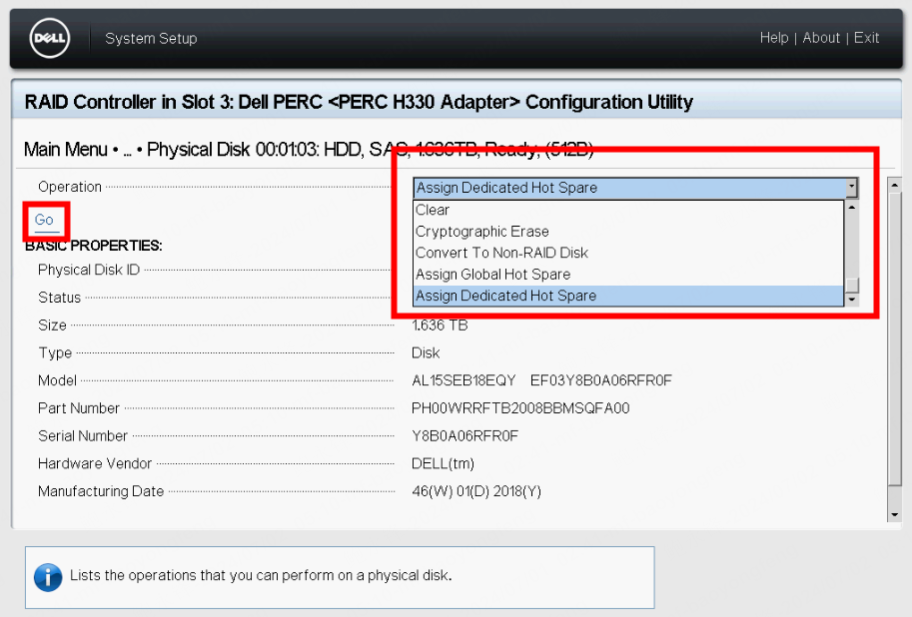Click the Size value 1.636 TB
Screen dimensions: 912x617
point(440,325)
